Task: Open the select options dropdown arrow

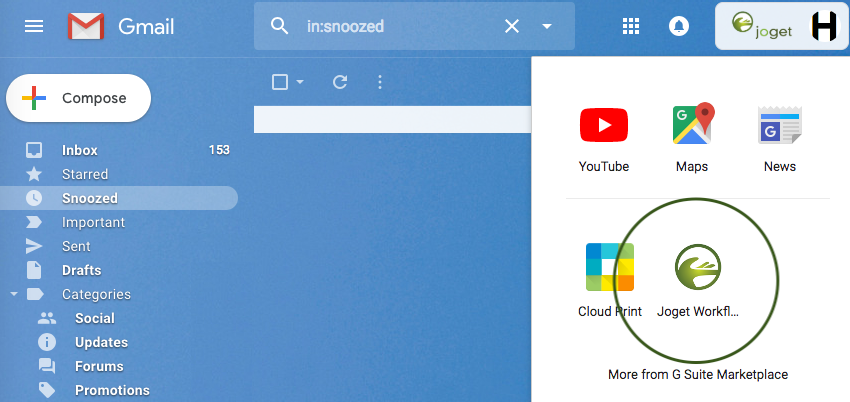Action: click(300, 82)
